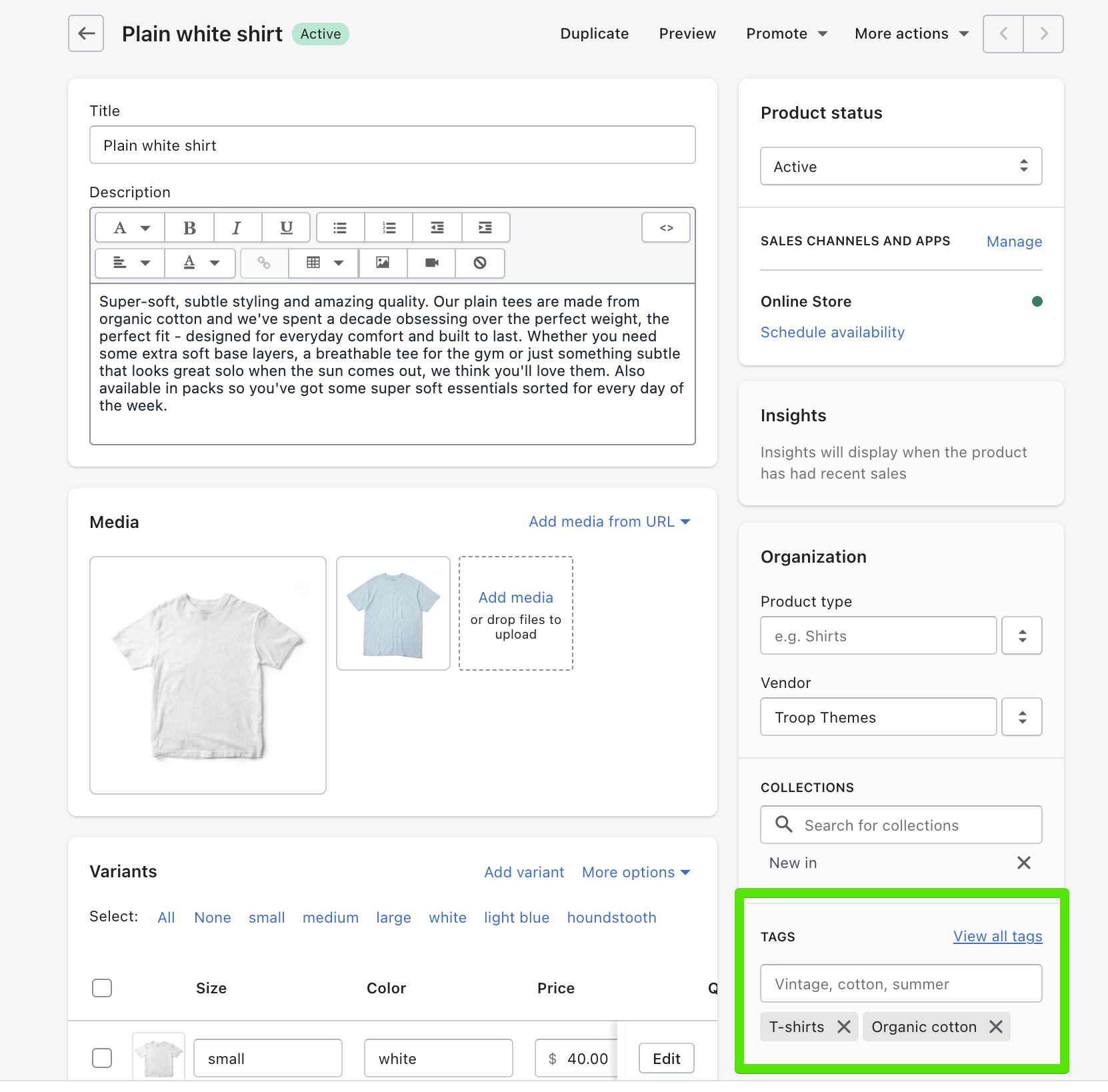Open the font formatting dropdown
The width and height of the screenshot is (1108, 1092).
(131, 228)
